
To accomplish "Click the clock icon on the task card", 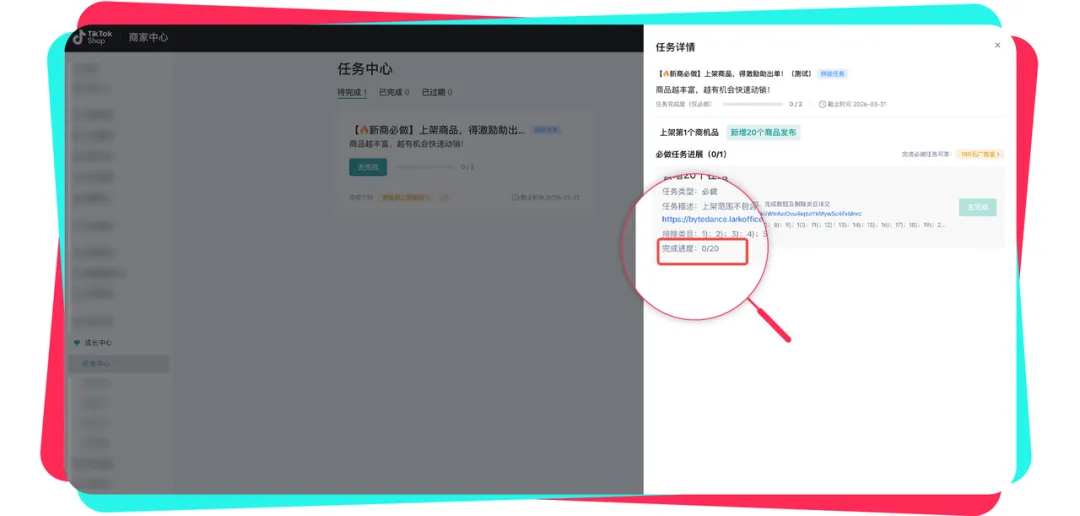I will click(515, 197).
